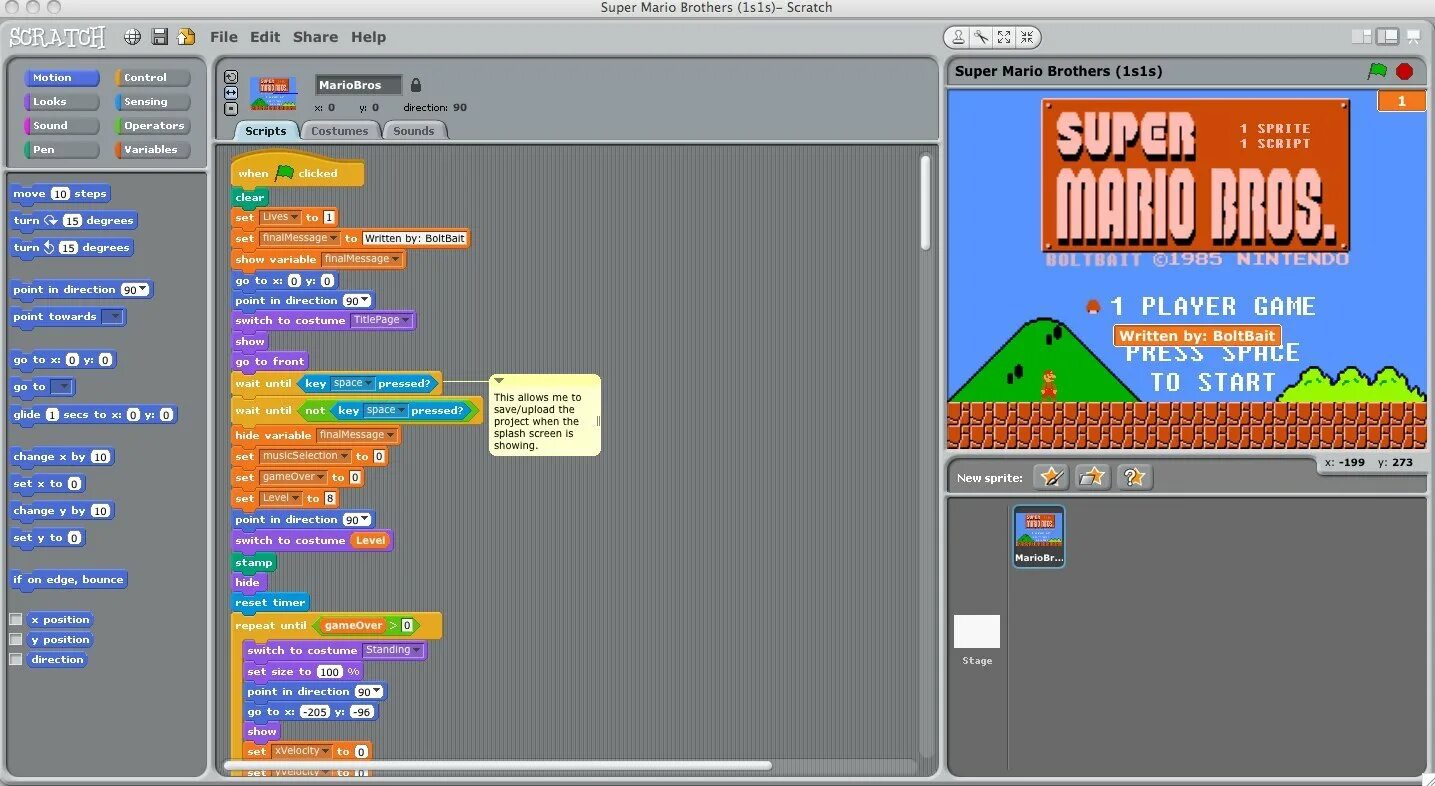
Task: Open the palette go to target dropdown
Action: (62, 387)
